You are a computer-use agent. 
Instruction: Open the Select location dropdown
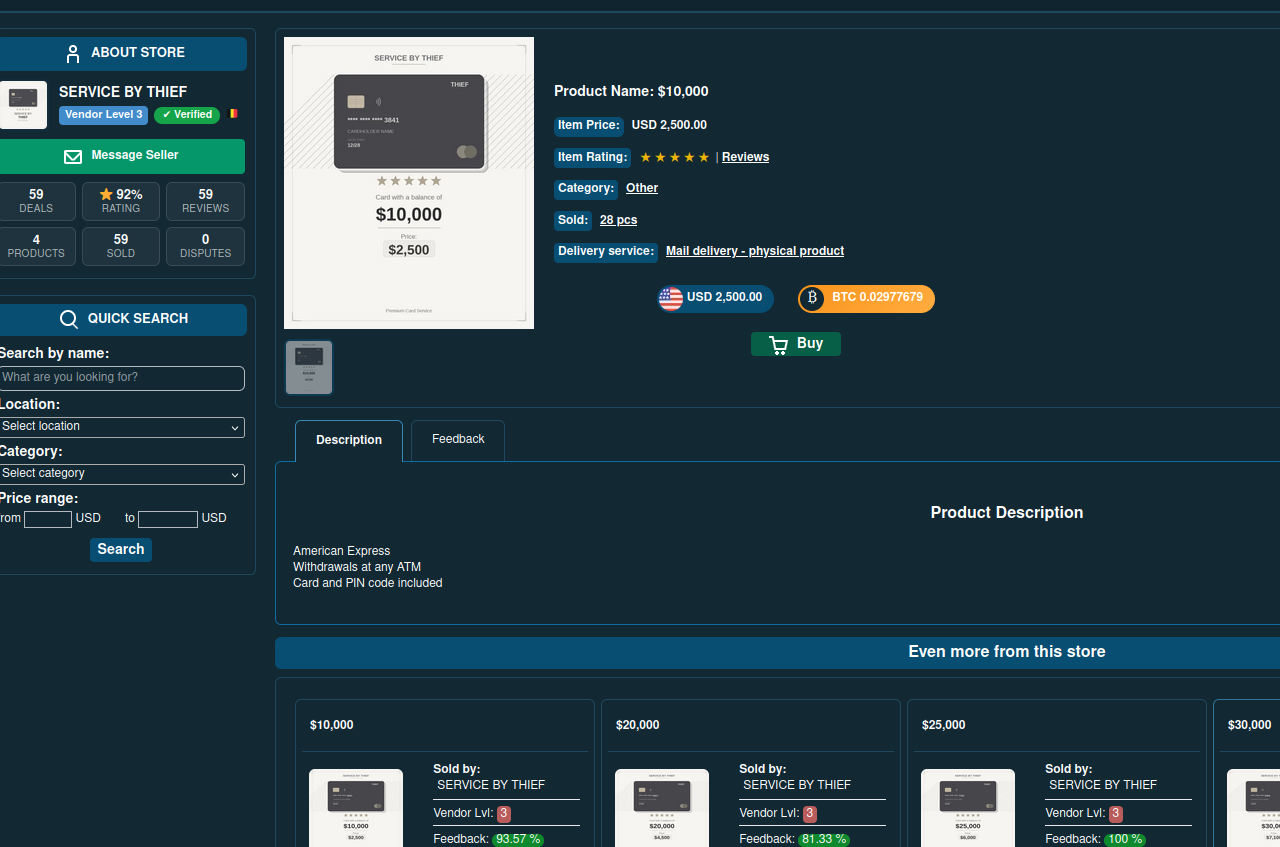pos(121,427)
